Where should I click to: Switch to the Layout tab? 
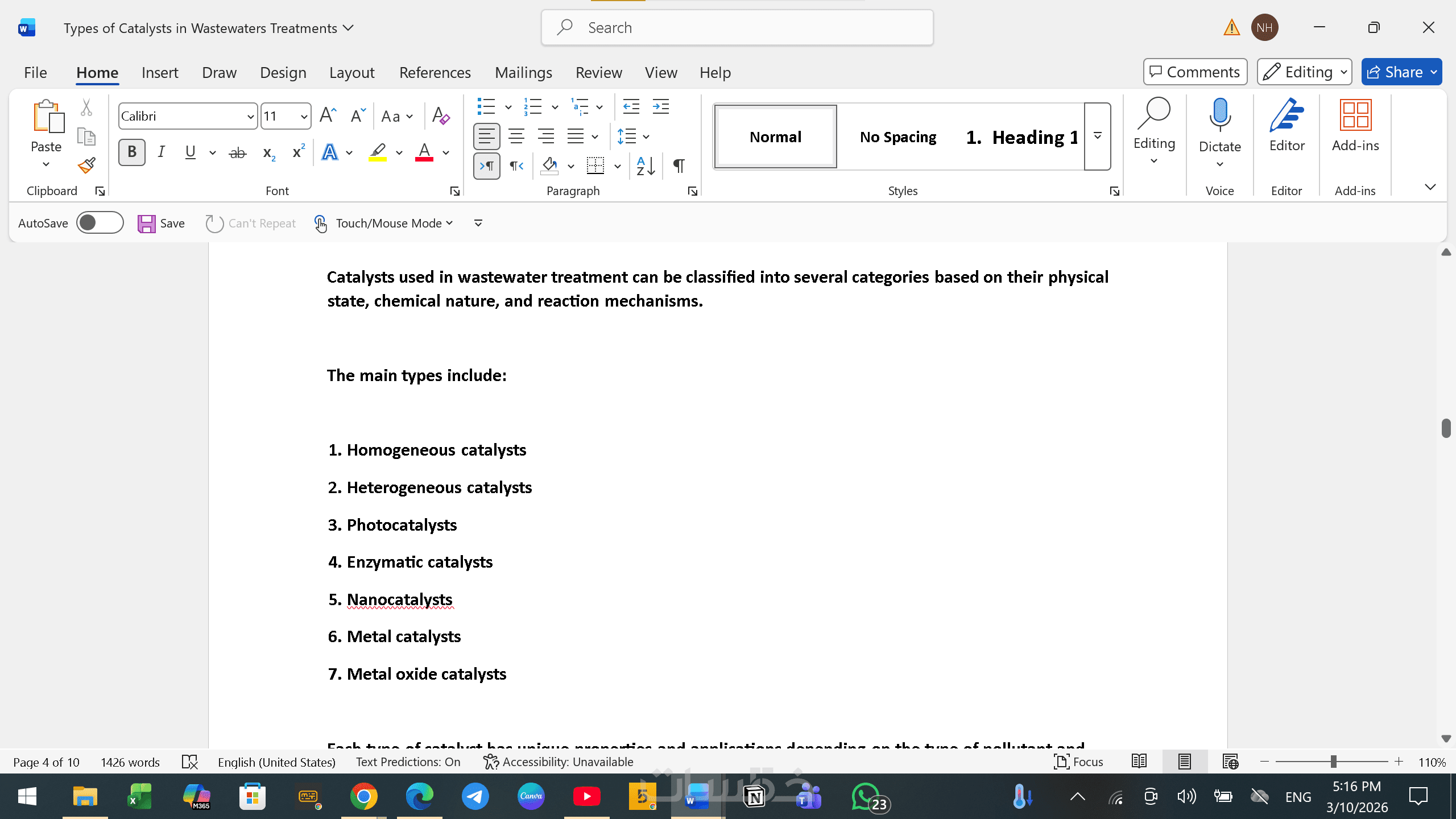351,72
